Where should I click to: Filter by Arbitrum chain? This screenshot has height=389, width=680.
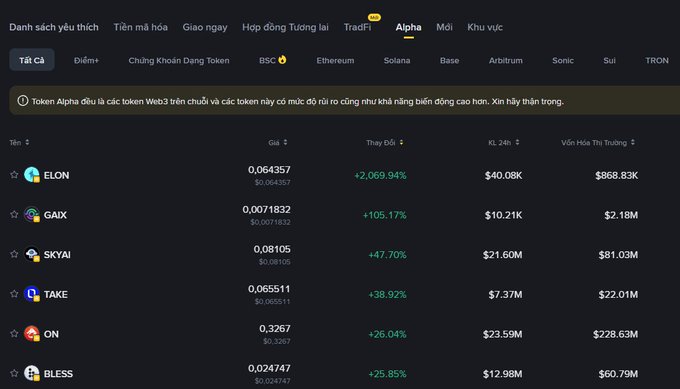coord(506,60)
